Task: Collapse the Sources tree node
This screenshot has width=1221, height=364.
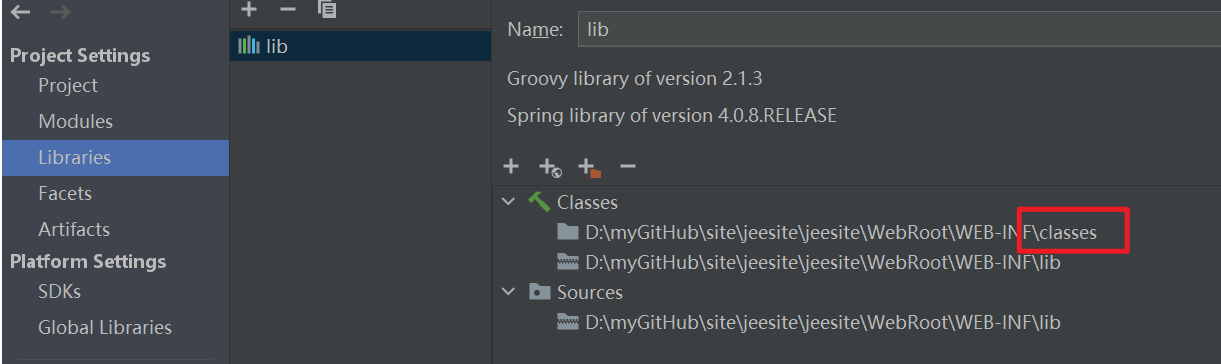Action: [x=509, y=292]
